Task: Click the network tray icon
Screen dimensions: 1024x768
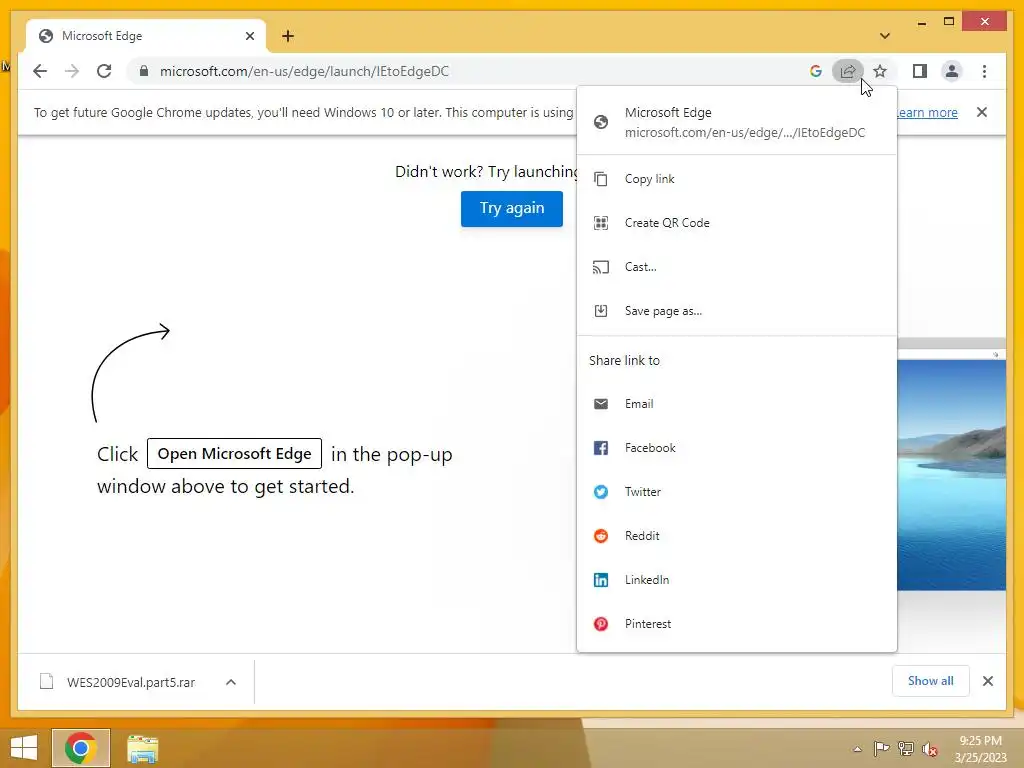Action: [x=906, y=749]
